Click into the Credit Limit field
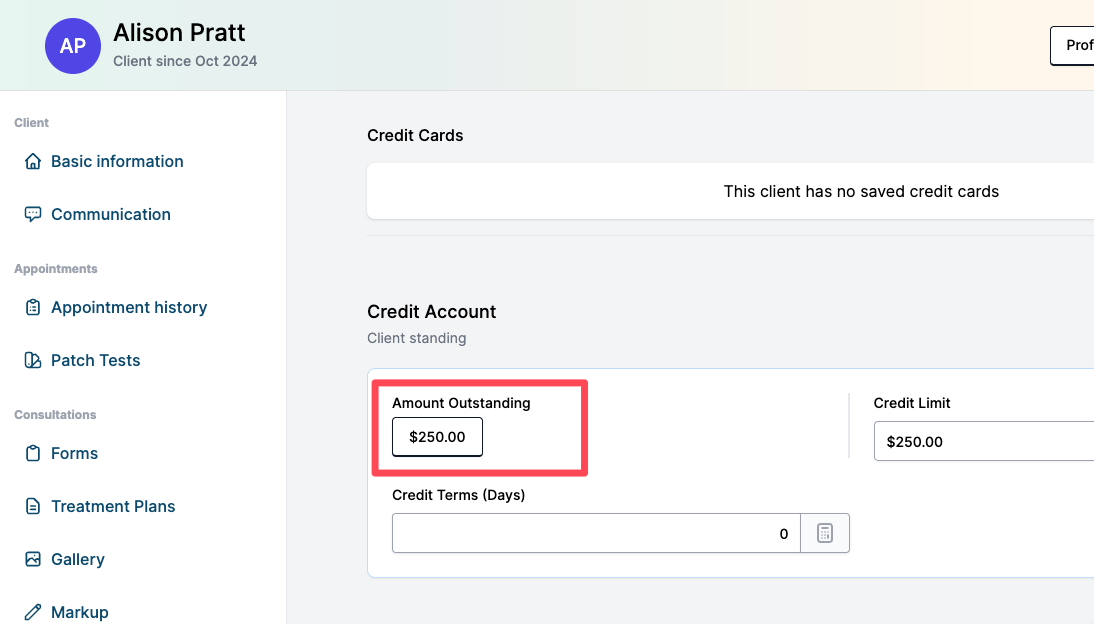Viewport: 1094px width, 624px height. tap(980, 441)
